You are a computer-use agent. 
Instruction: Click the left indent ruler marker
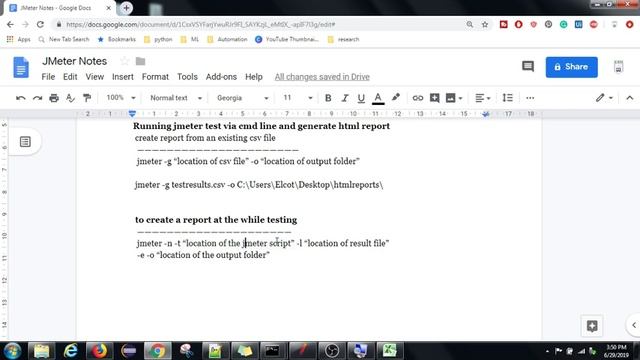(x=132, y=114)
